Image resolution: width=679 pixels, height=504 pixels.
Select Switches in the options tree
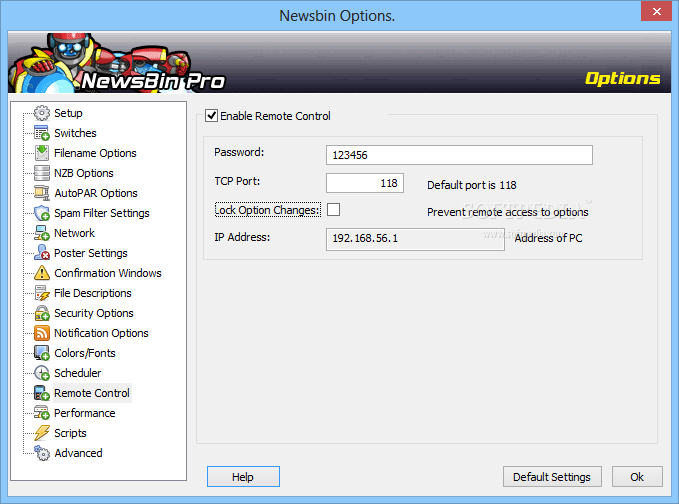75,133
